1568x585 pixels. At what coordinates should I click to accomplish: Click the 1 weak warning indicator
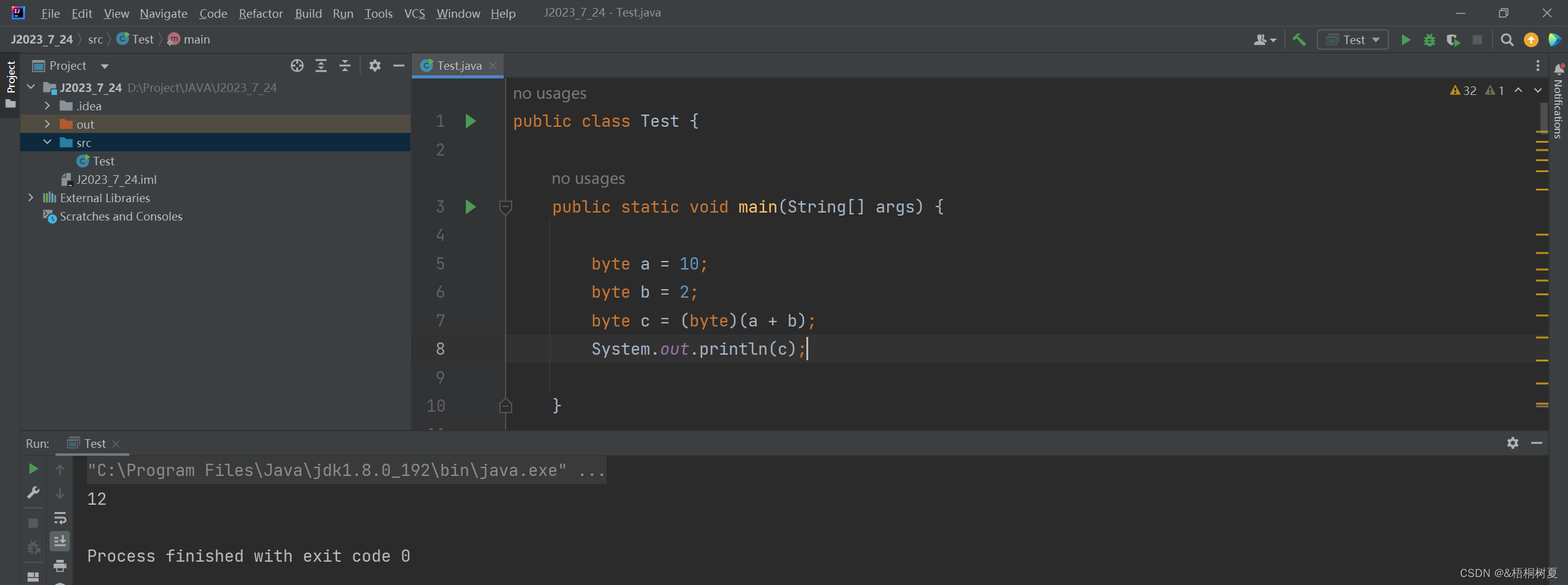coord(1495,90)
